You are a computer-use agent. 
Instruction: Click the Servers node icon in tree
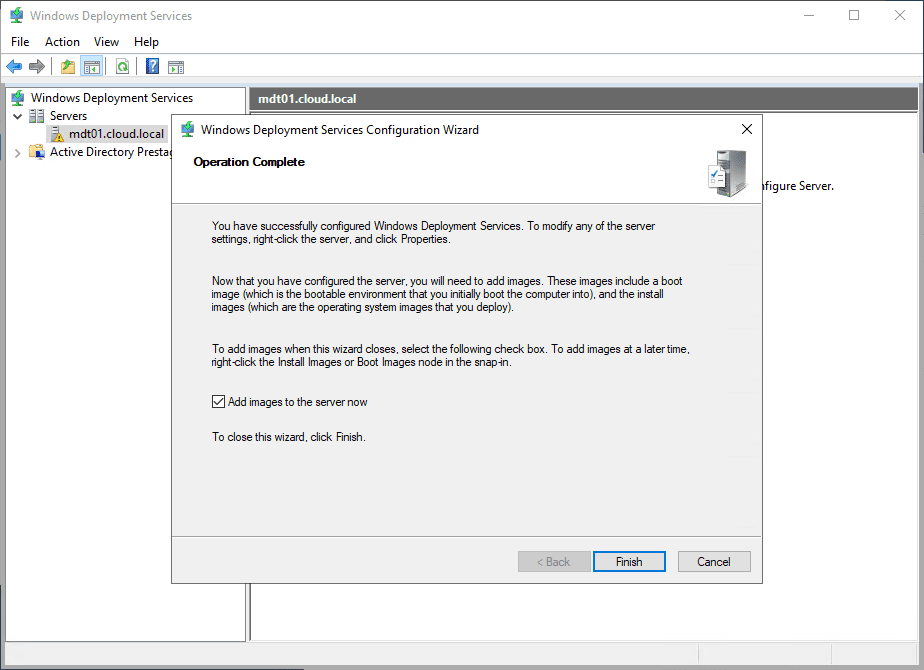tap(37, 116)
